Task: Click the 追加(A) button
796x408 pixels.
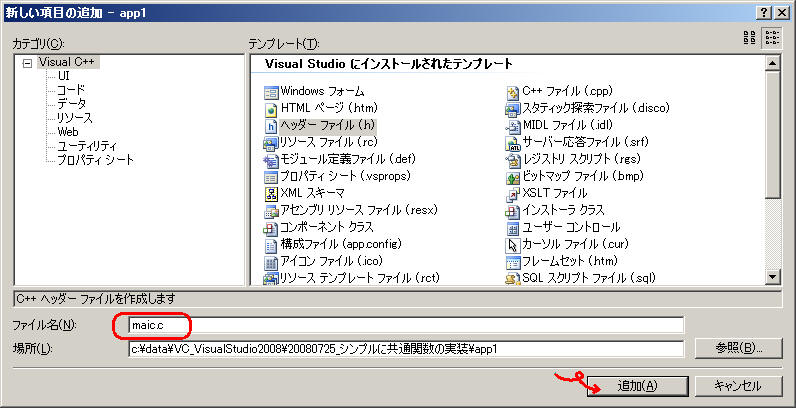Action: [637, 385]
